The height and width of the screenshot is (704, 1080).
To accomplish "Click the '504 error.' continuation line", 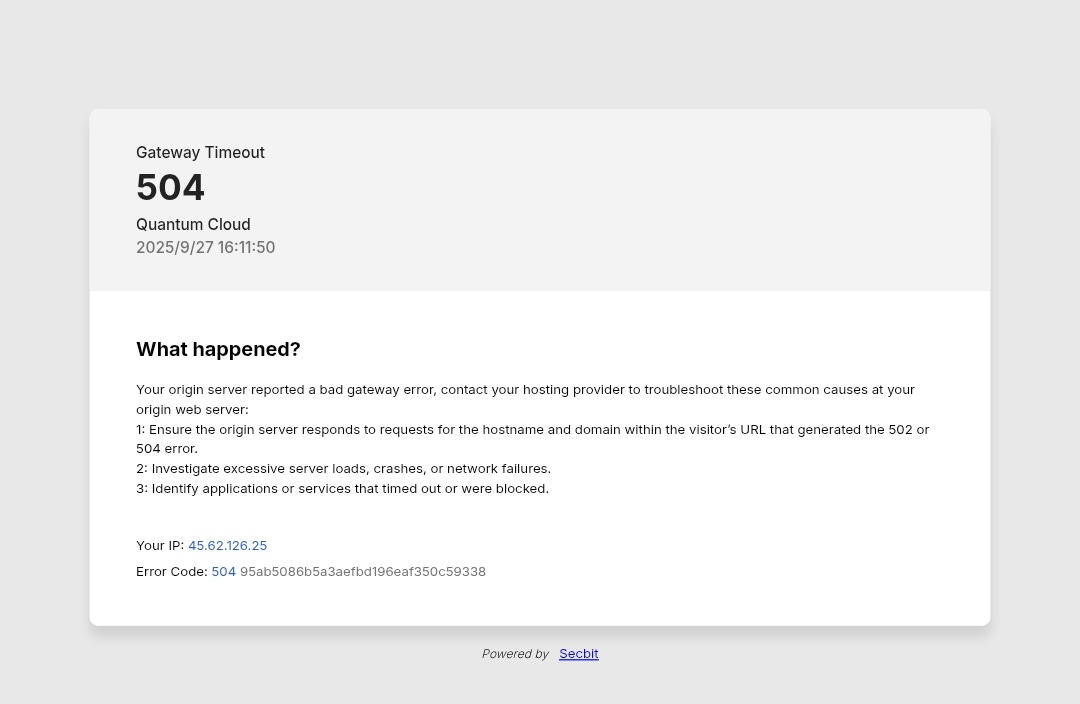I will pyautogui.click(x=167, y=449).
